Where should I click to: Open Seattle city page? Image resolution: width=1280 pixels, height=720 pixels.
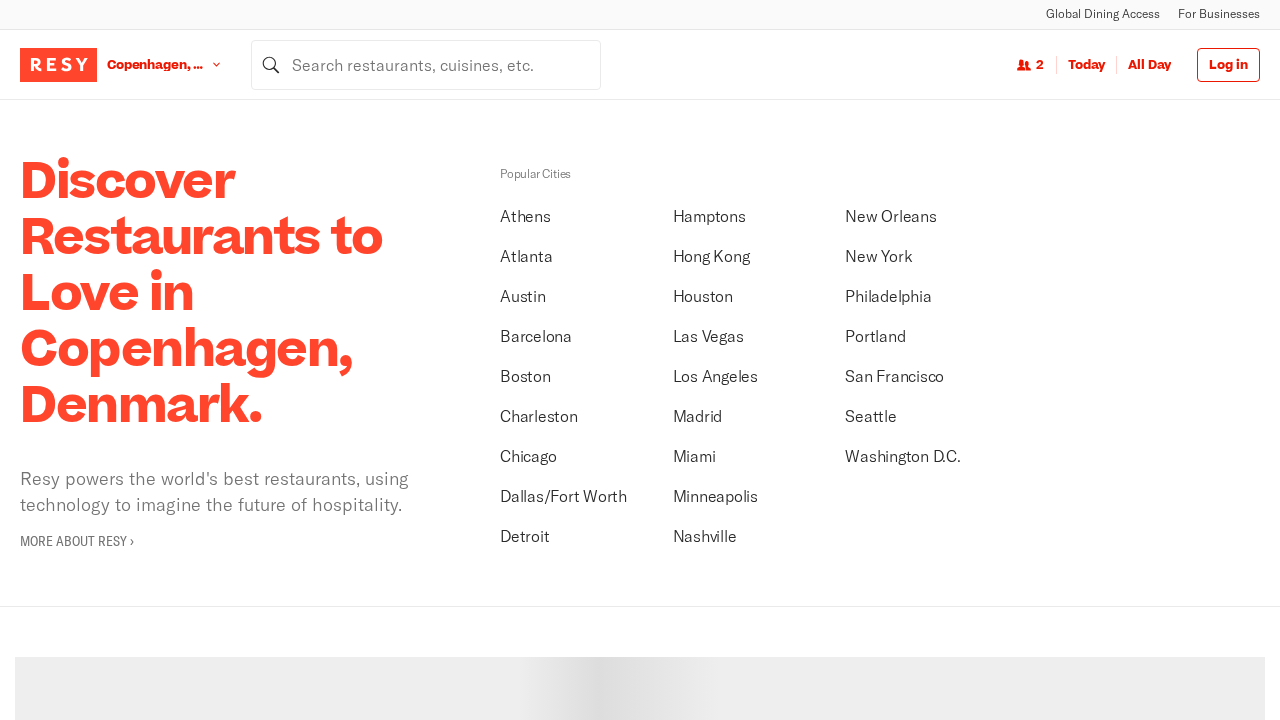pyautogui.click(x=870, y=416)
